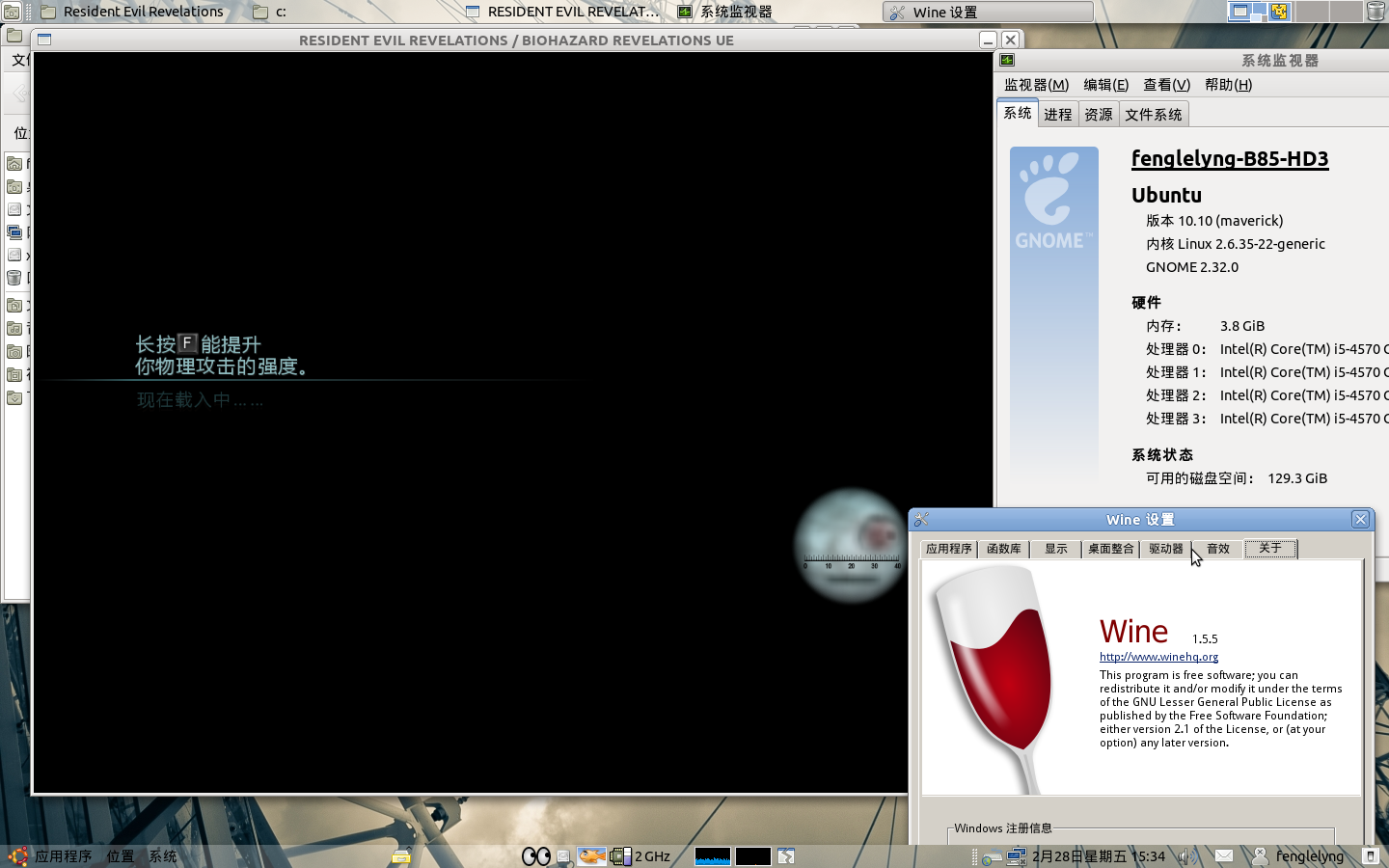Click the eyes applet on the bottom panel
This screenshot has width=1389, height=868.
point(536,856)
